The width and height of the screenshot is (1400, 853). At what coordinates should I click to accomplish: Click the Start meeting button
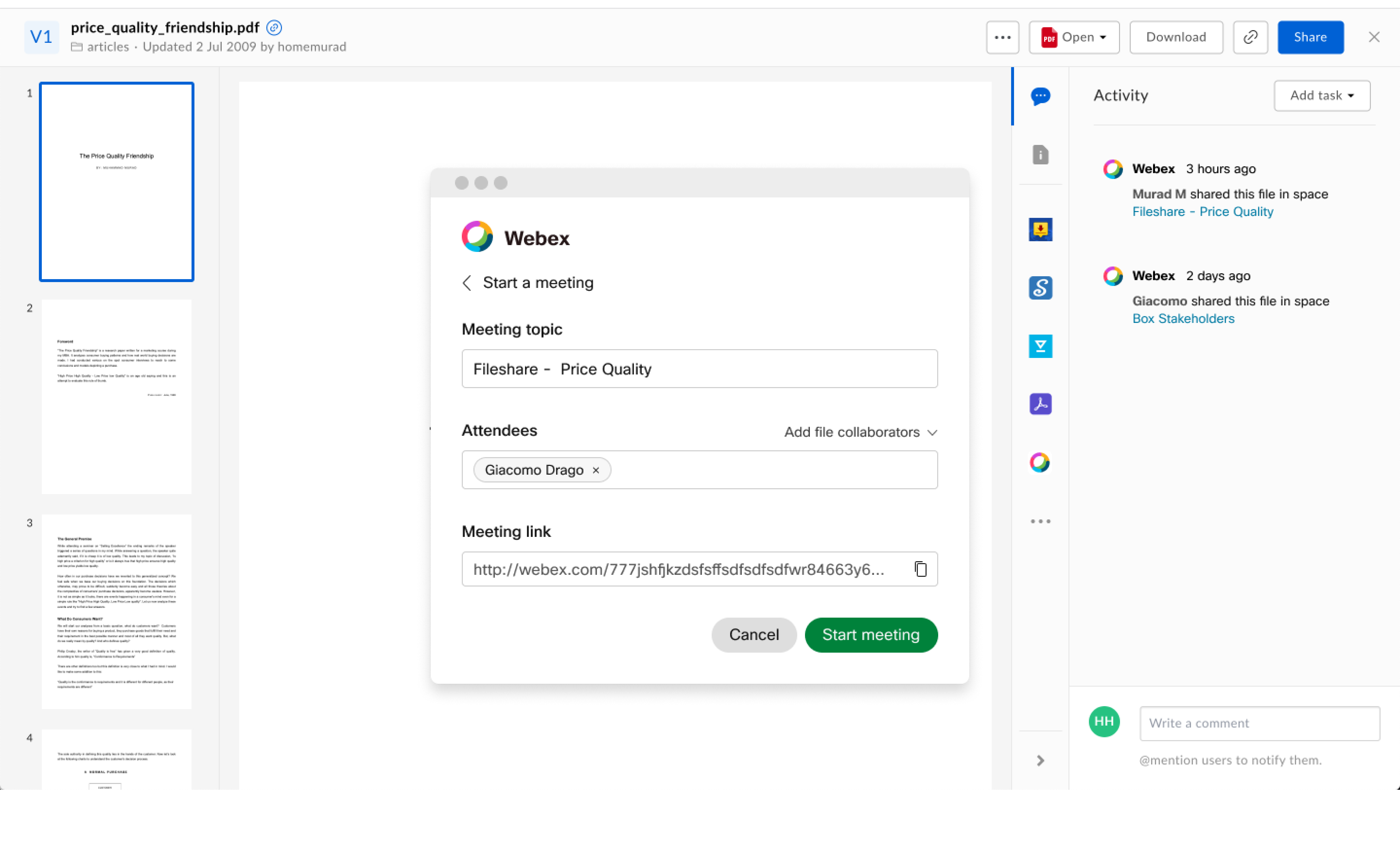click(870, 635)
